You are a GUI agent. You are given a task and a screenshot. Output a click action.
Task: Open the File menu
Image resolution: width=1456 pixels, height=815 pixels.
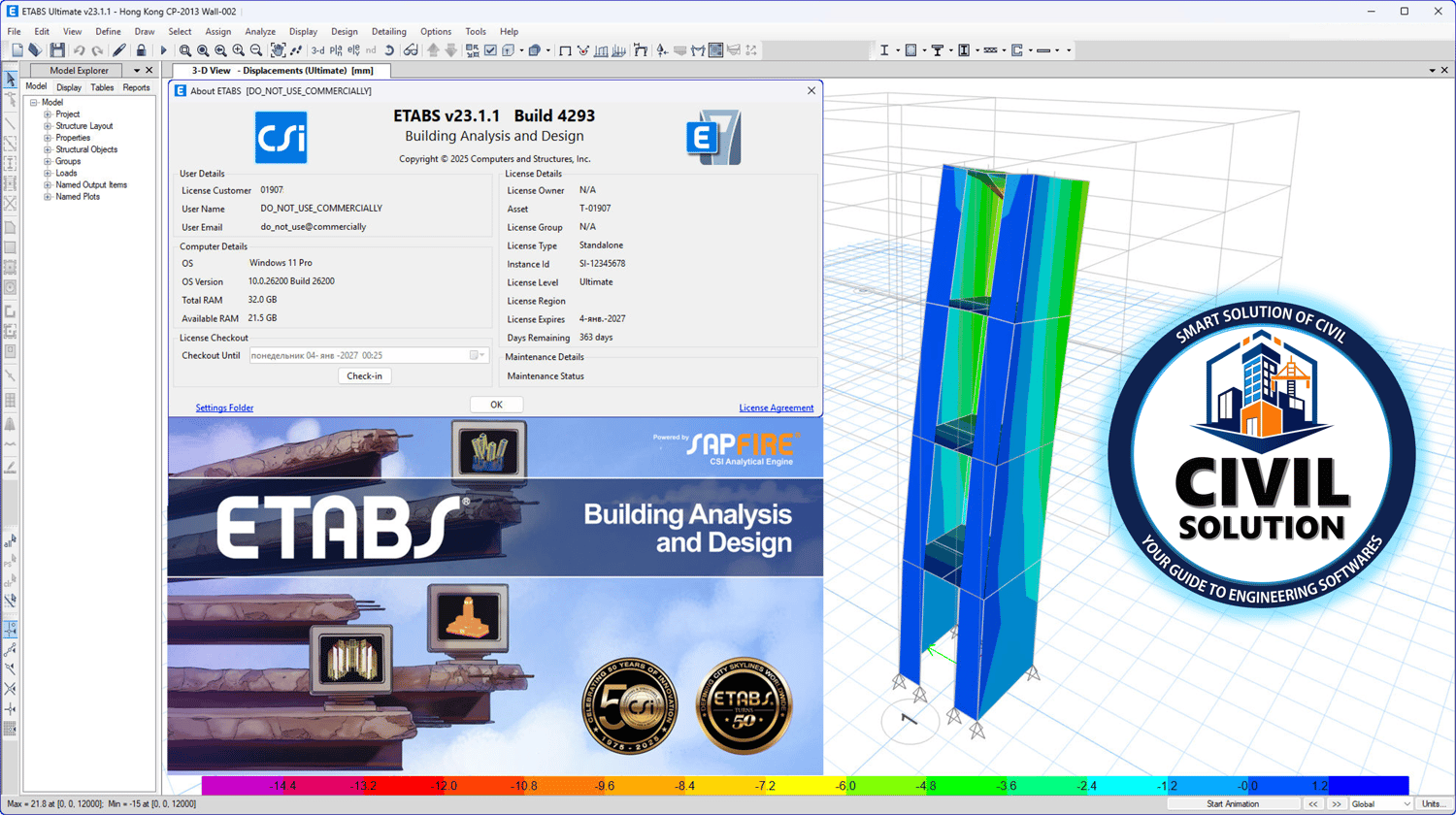[15, 32]
